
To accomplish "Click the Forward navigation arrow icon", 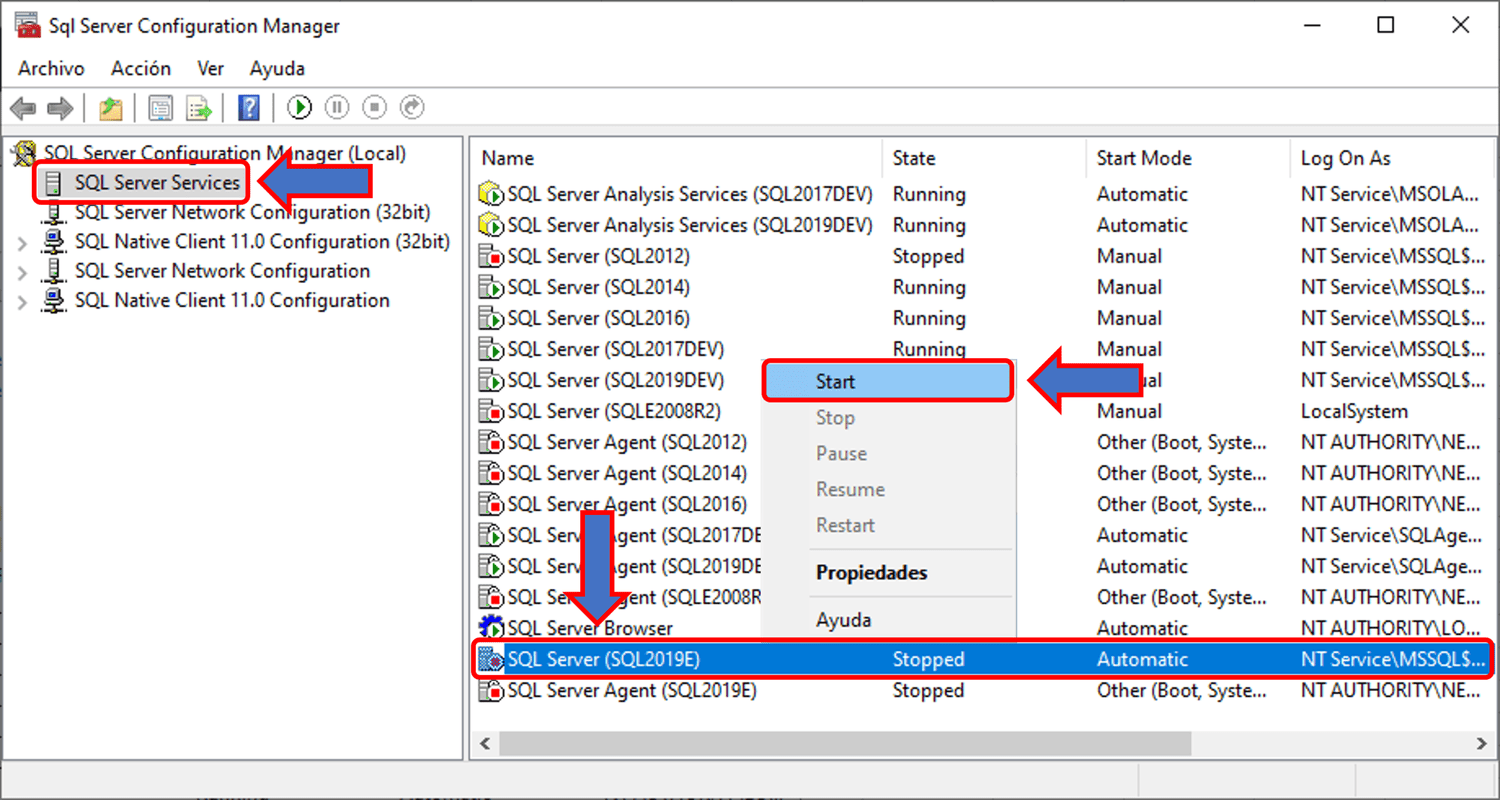I will tap(59, 107).
